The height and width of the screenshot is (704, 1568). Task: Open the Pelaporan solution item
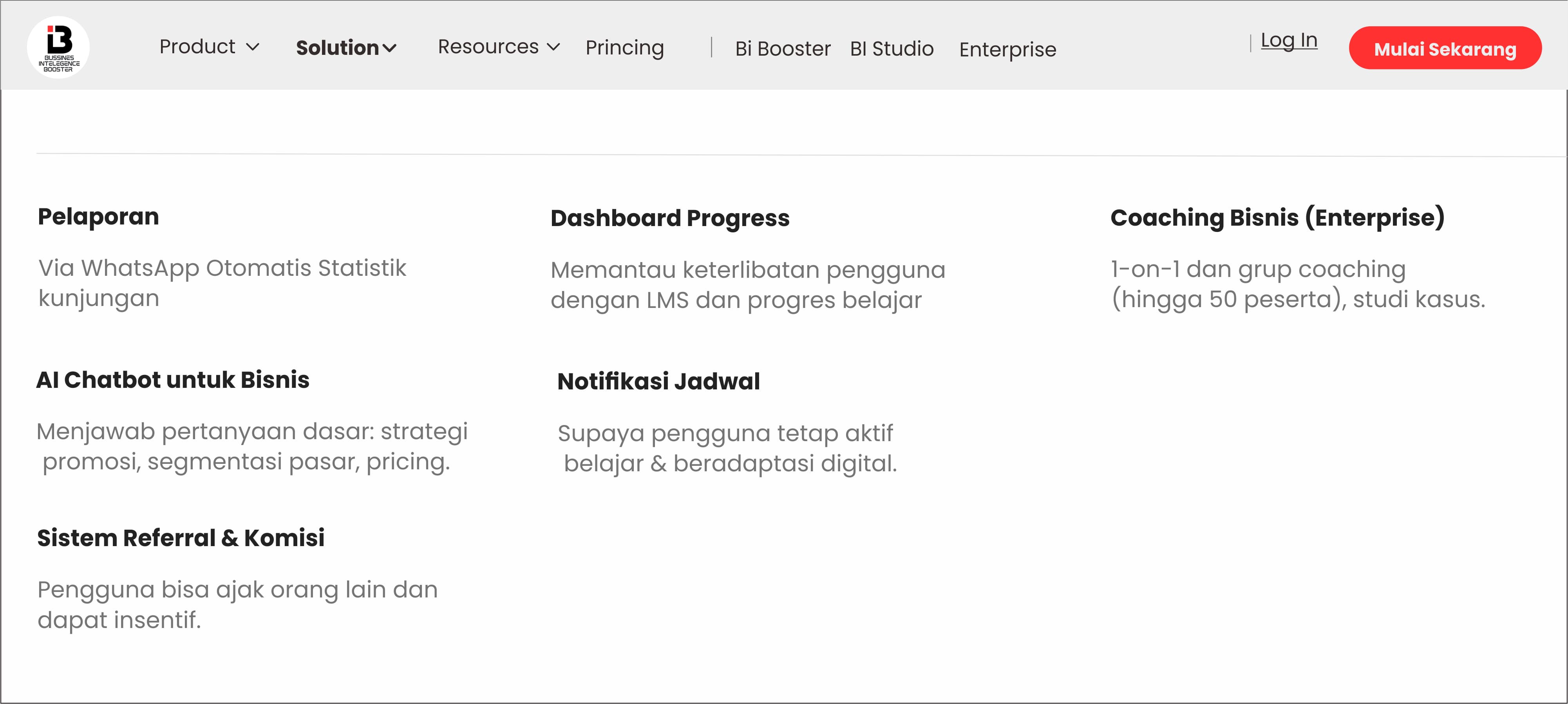pos(99,217)
